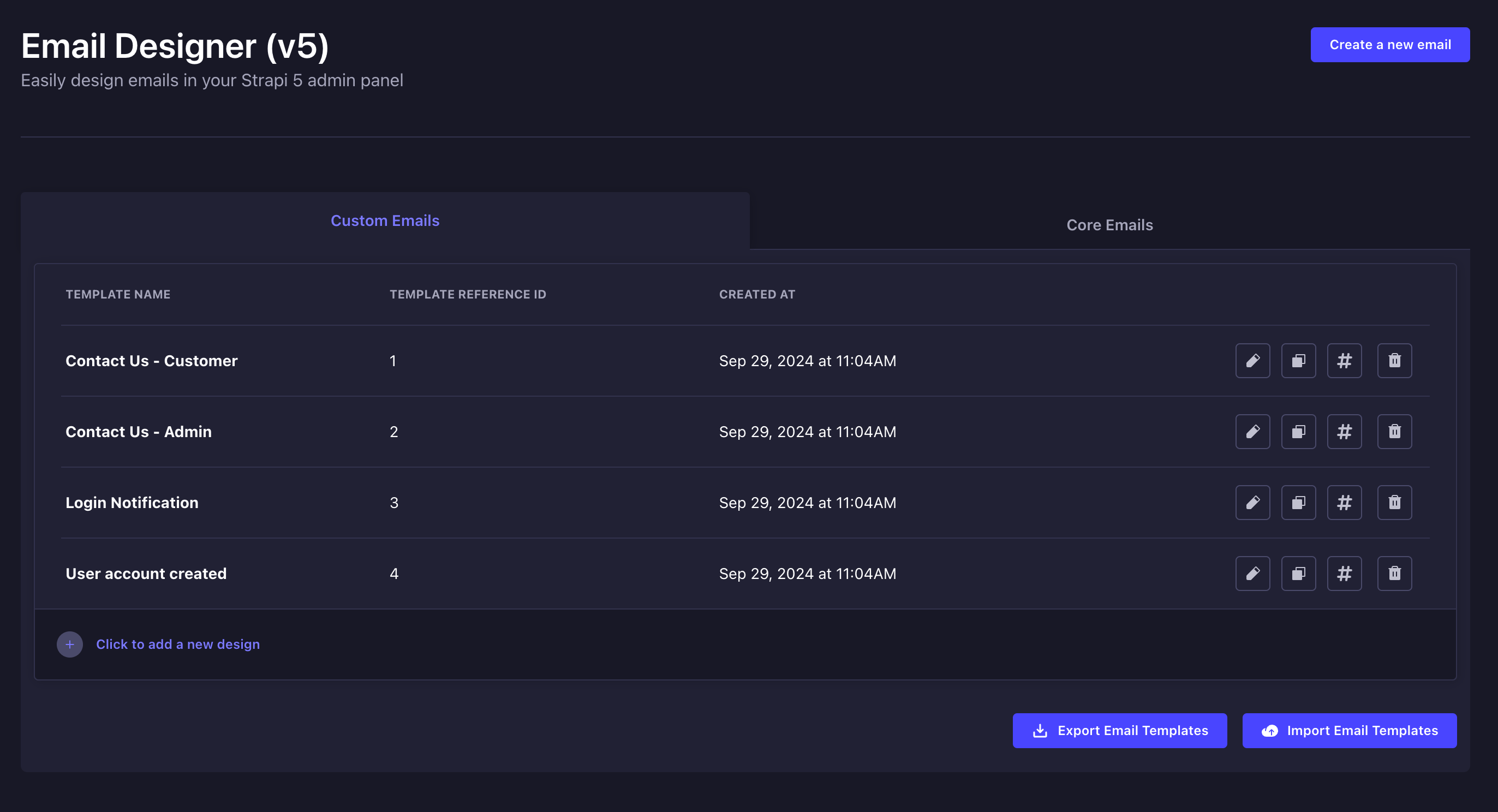The width and height of the screenshot is (1498, 812).
Task: Delete the Contact Us - Customer template
Action: [x=1394, y=361]
